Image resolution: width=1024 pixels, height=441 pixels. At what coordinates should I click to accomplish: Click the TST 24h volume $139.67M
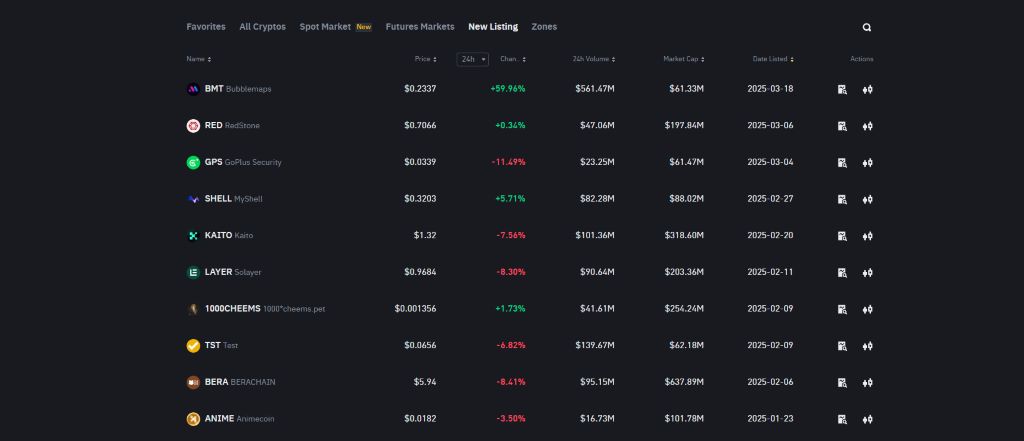pyautogui.click(x=594, y=345)
